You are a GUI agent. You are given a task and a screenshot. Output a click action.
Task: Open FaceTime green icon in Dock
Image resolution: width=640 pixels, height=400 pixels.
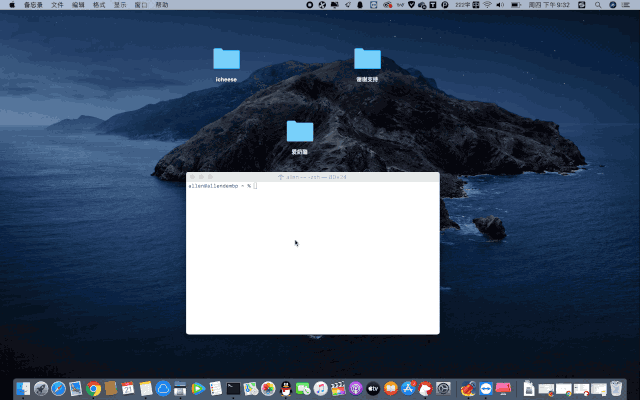click(303, 389)
